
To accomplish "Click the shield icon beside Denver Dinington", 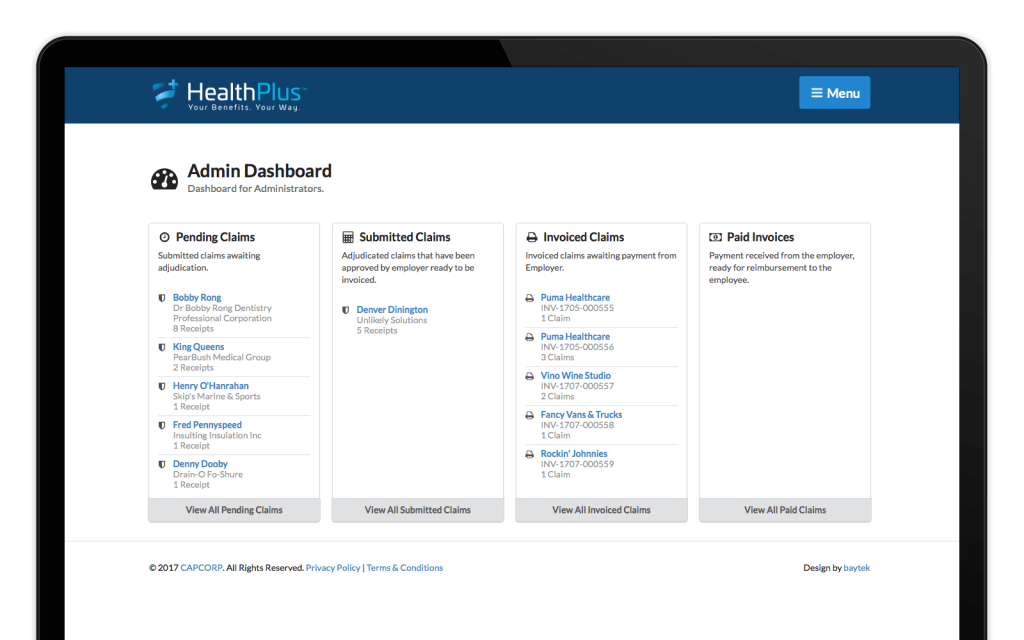I will [x=347, y=309].
